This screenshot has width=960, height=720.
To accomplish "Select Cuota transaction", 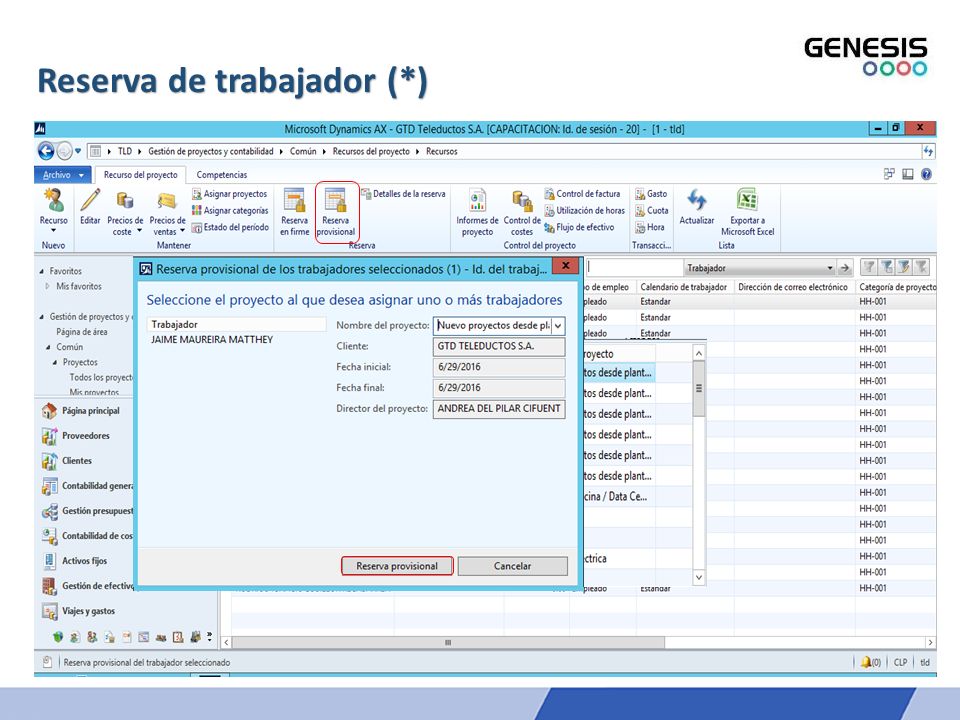I will 651,211.
